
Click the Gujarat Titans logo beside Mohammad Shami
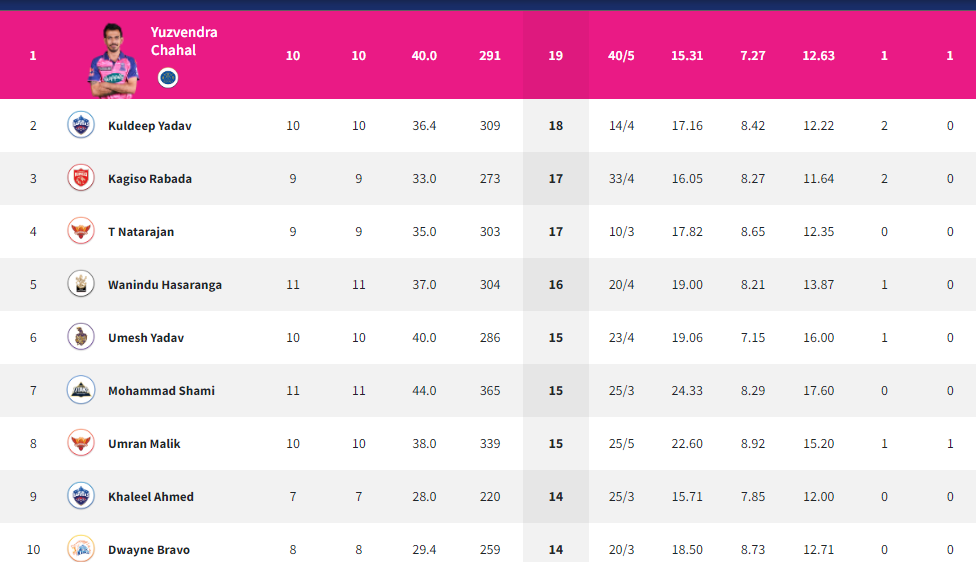pyautogui.click(x=81, y=390)
